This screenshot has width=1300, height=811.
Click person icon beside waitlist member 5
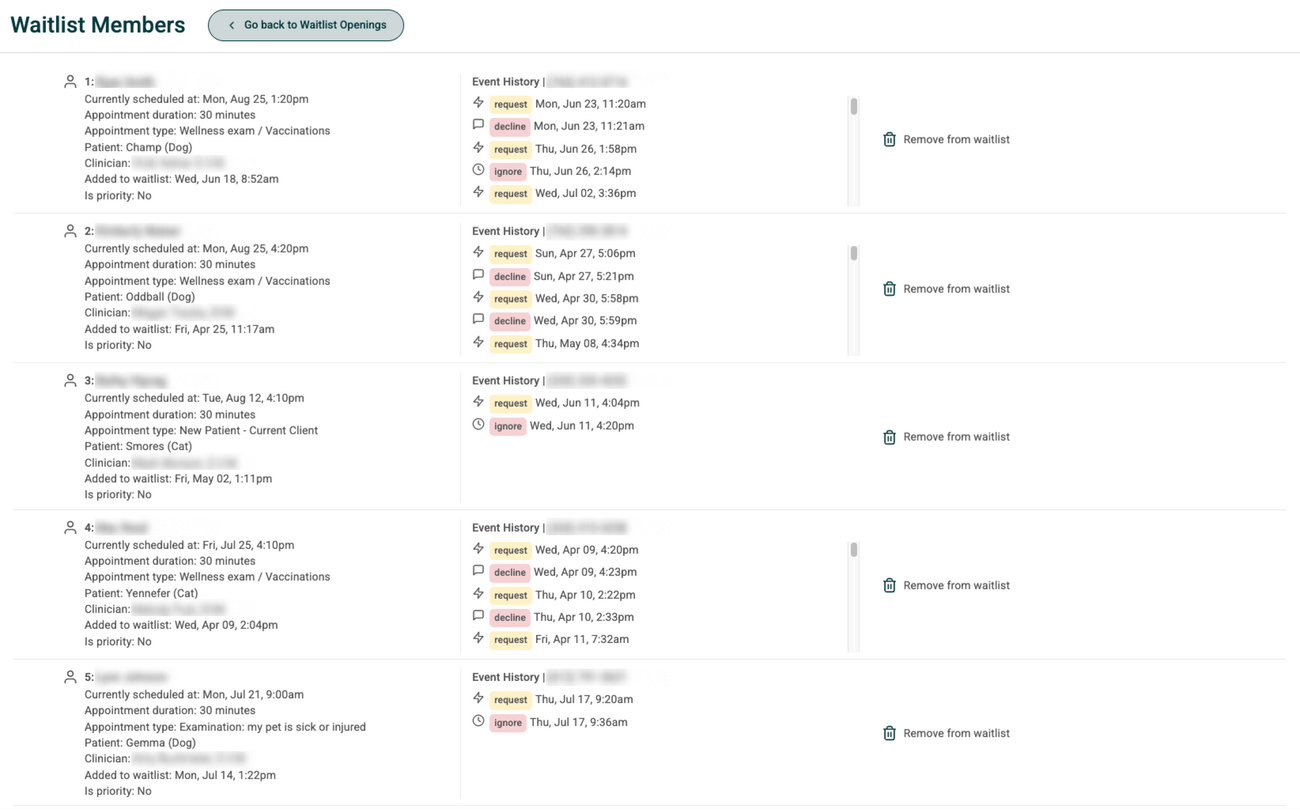(x=70, y=677)
